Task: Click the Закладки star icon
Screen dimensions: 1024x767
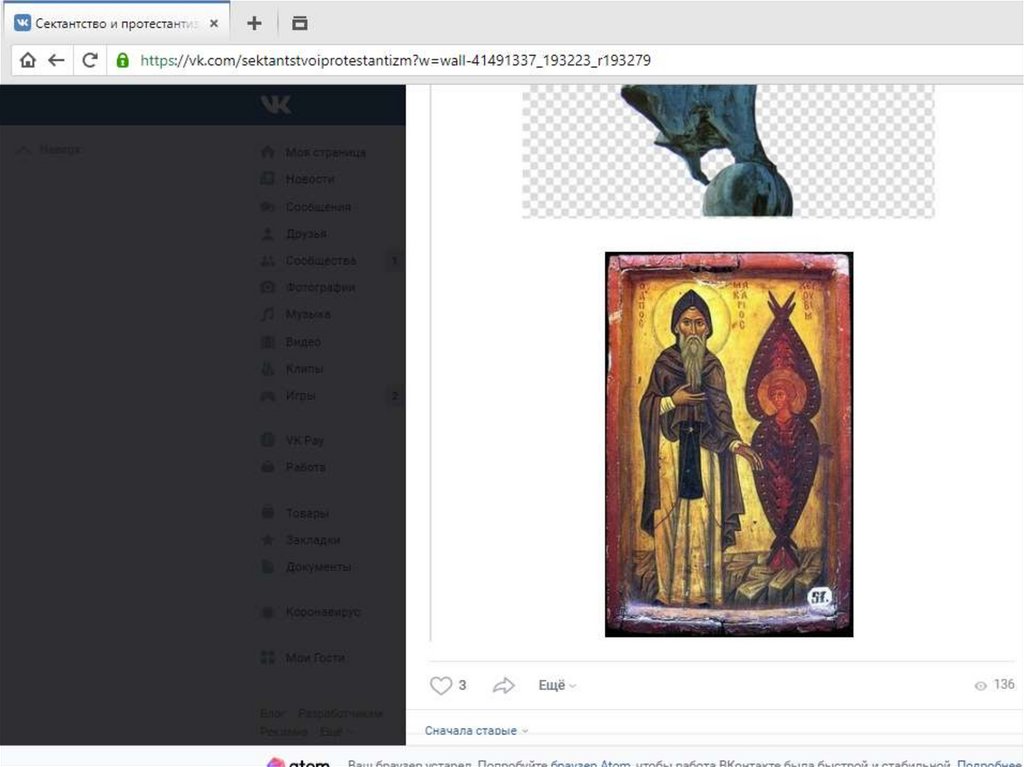Action: [x=268, y=540]
